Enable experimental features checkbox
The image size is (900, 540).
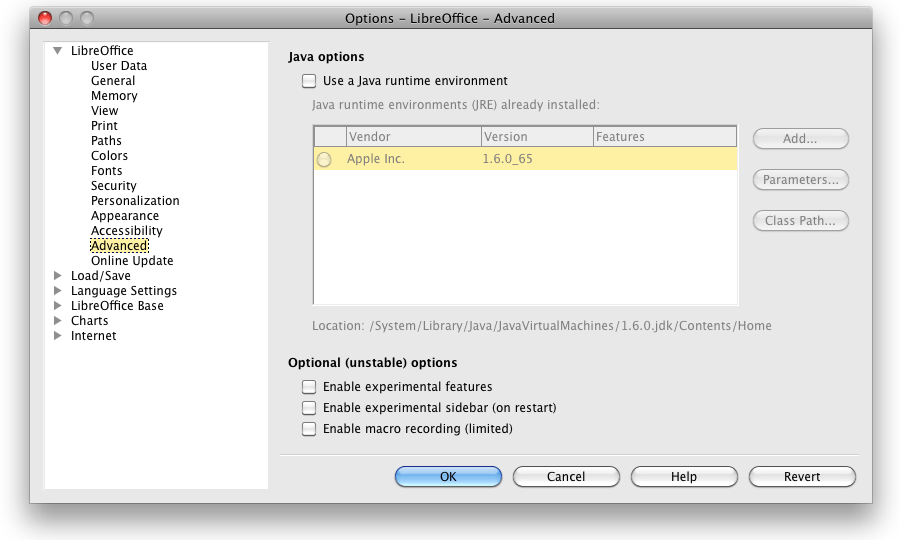coord(309,387)
